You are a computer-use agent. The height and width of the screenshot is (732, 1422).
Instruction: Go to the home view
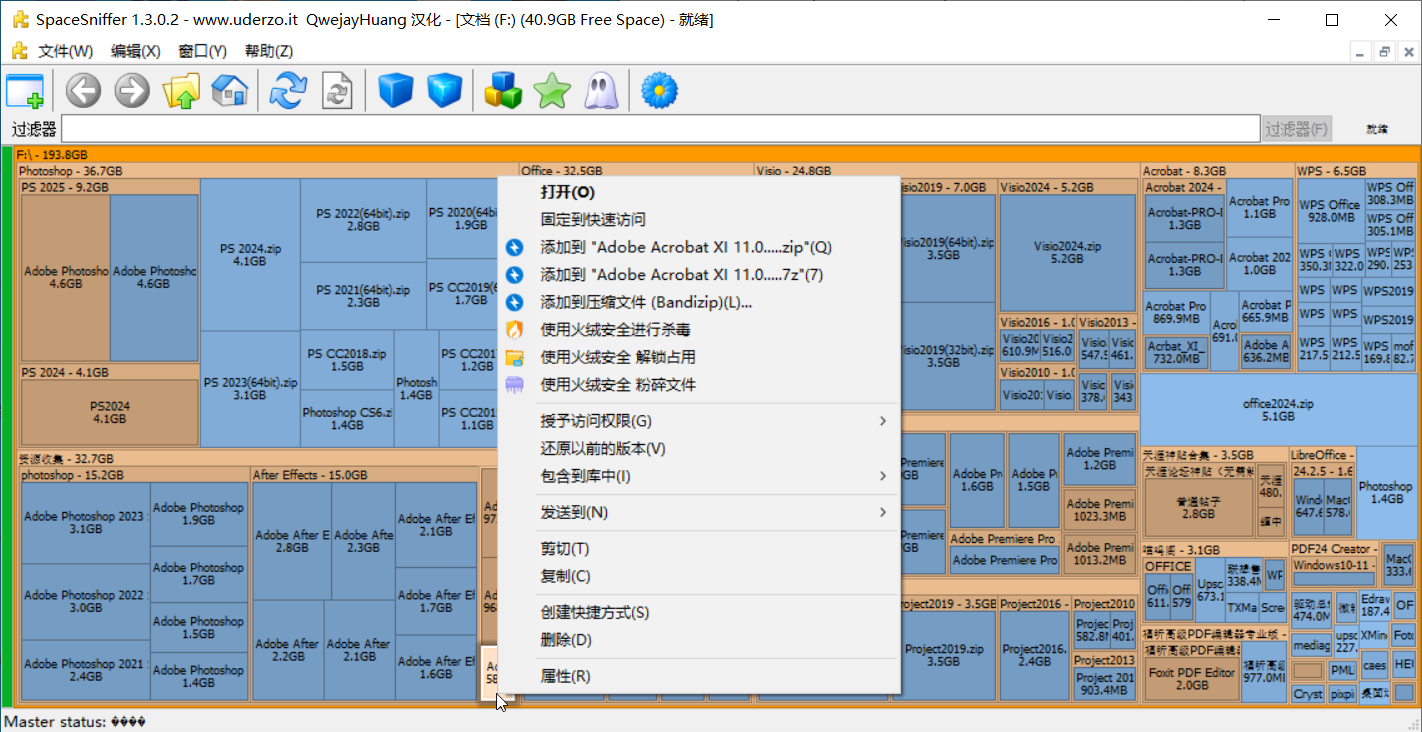coord(229,91)
